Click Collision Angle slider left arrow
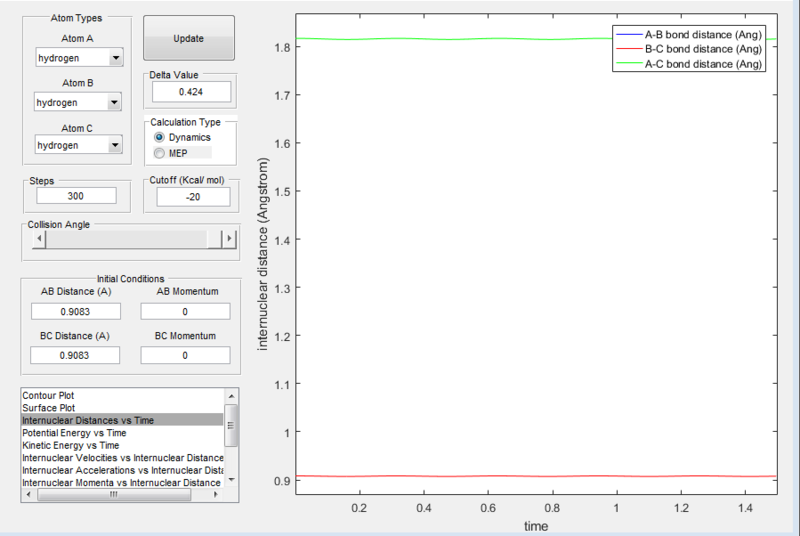 point(39,239)
